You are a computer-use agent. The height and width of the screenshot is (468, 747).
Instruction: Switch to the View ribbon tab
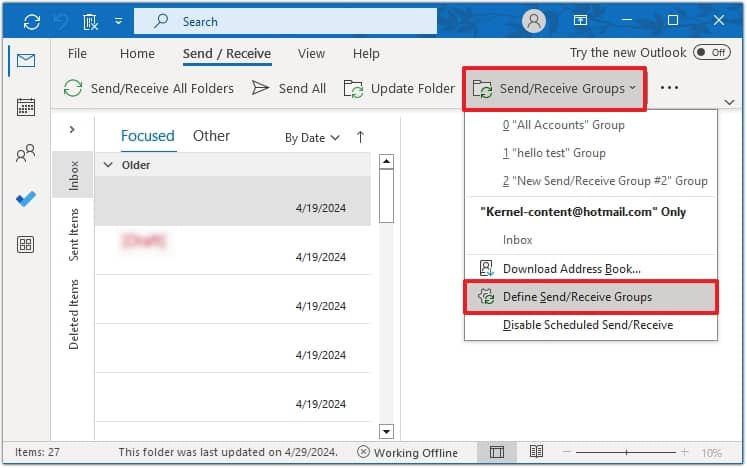click(311, 53)
